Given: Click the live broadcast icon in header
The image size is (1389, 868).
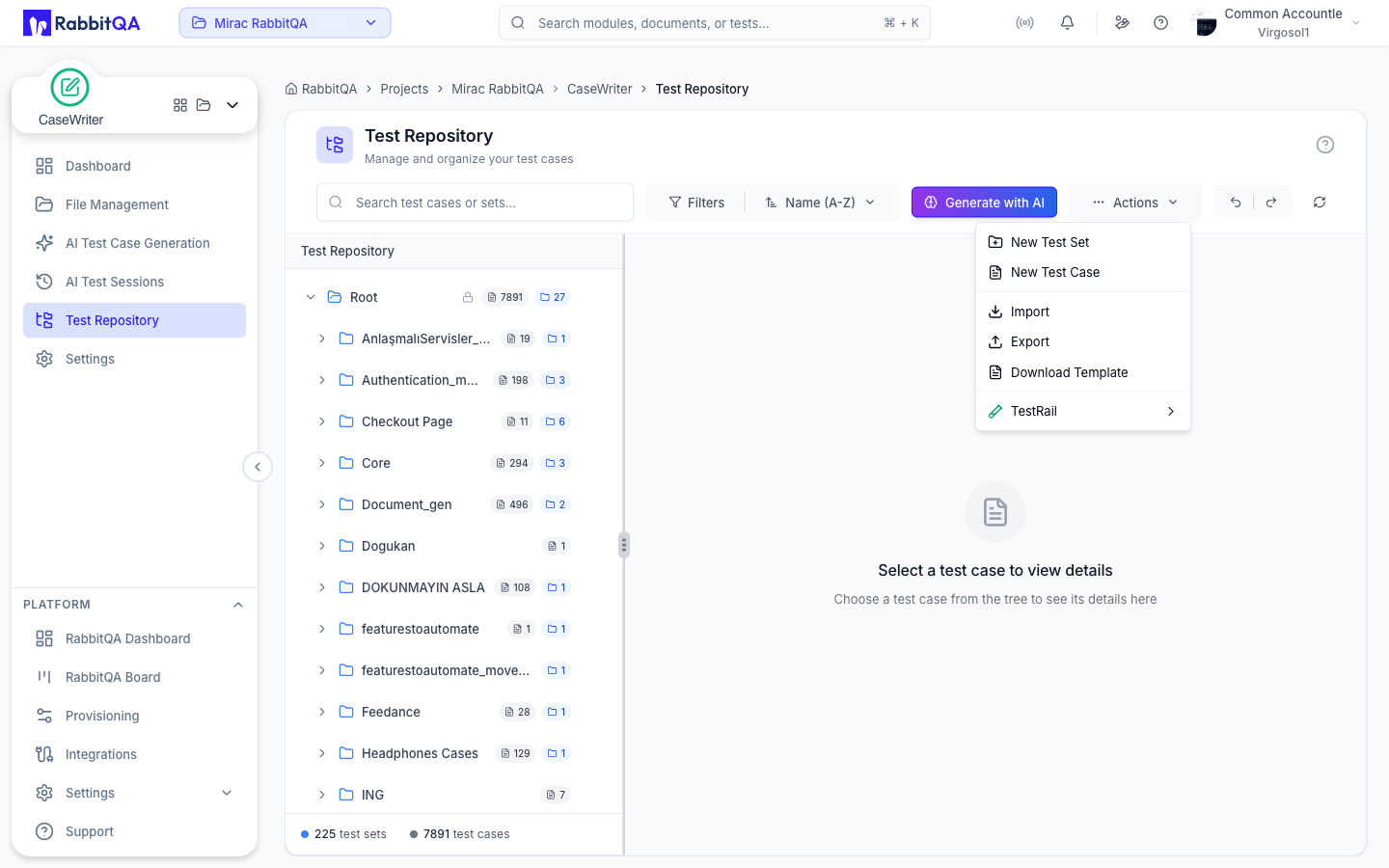Looking at the screenshot, I should pos(1024,23).
